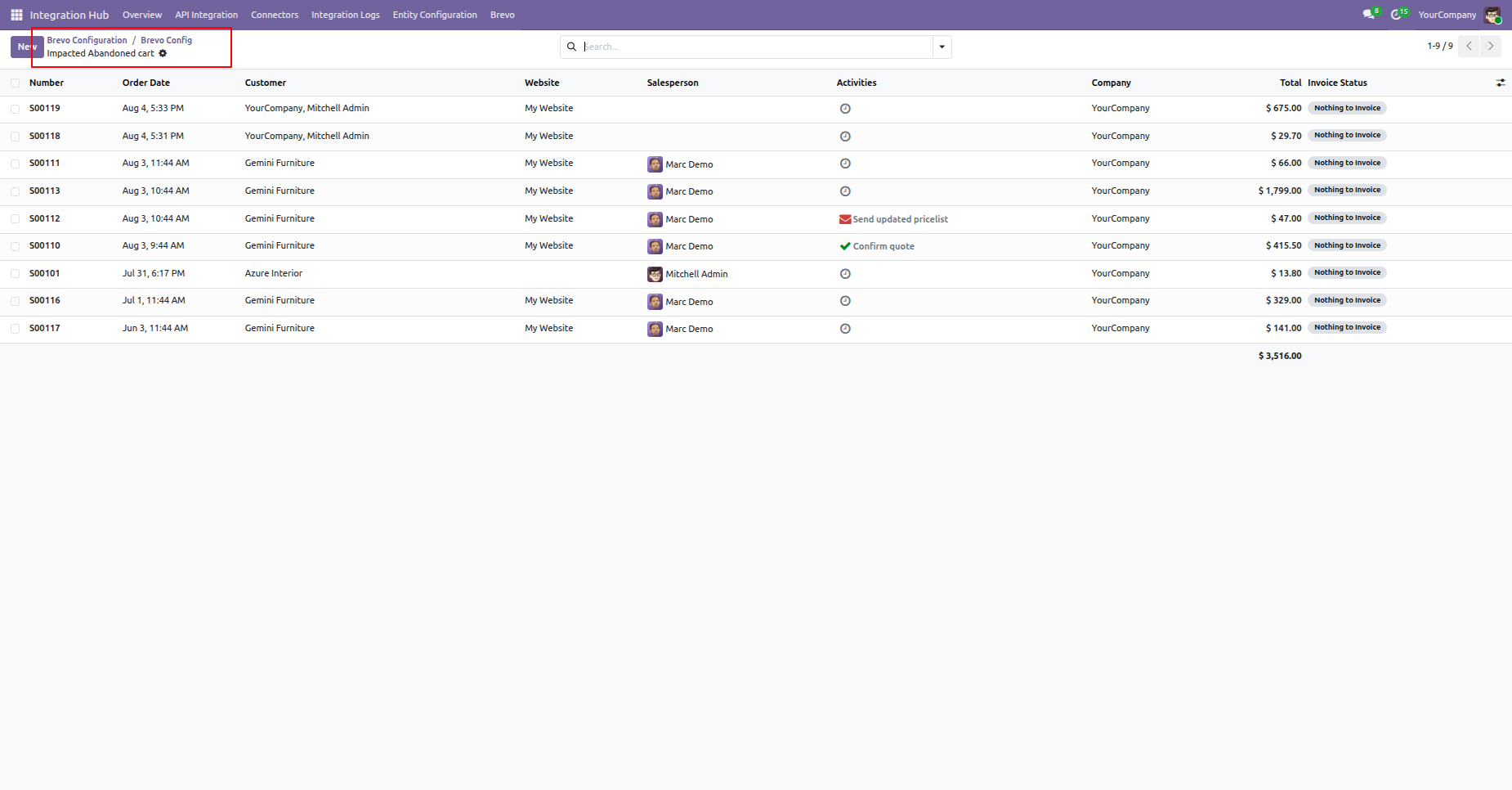Open optional columns adjust icon in header
The image size is (1512, 790).
point(1501,83)
